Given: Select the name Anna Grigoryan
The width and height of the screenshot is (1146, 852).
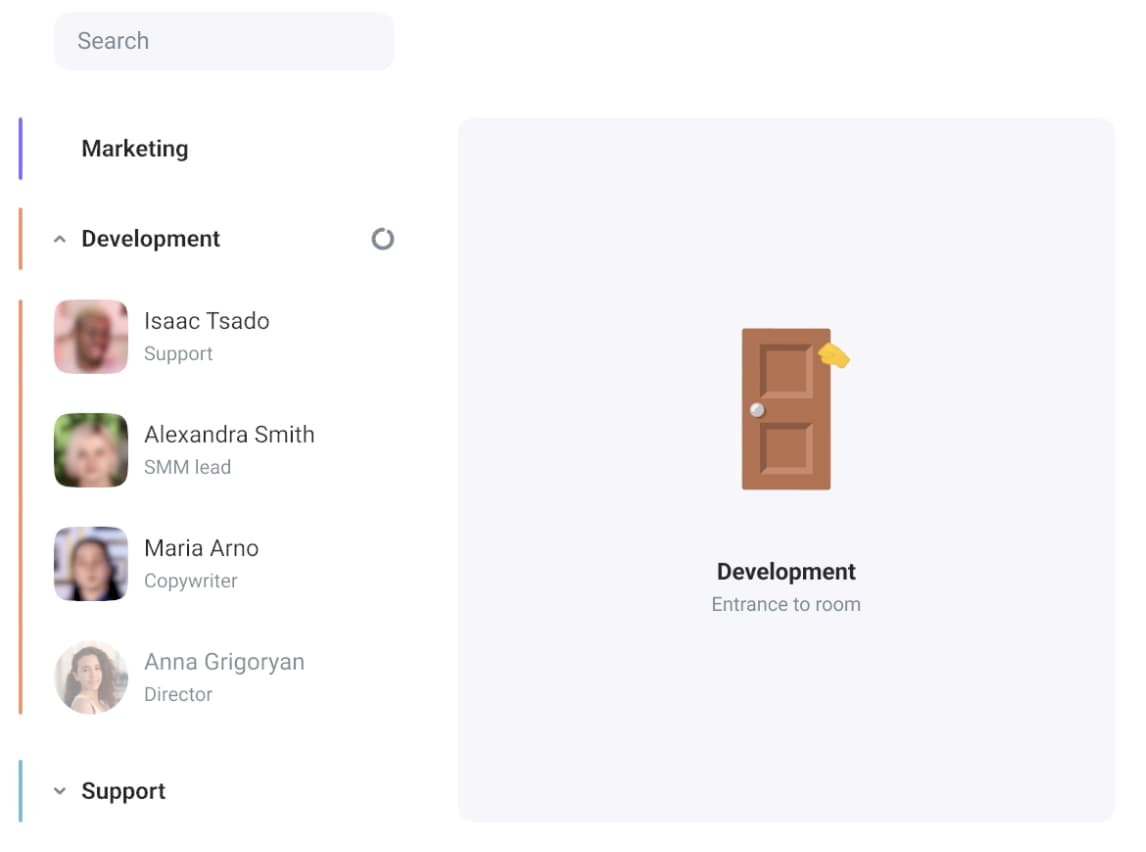Looking at the screenshot, I should click(x=224, y=661).
